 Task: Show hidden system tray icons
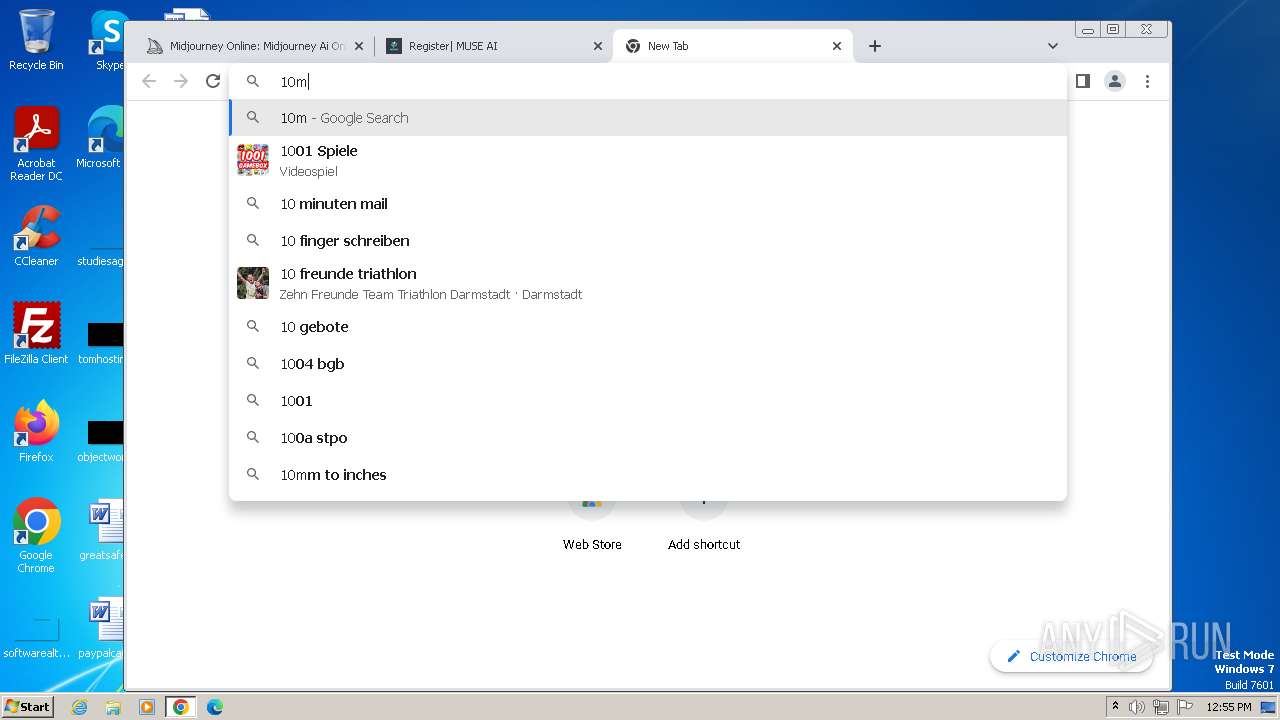(x=1115, y=707)
